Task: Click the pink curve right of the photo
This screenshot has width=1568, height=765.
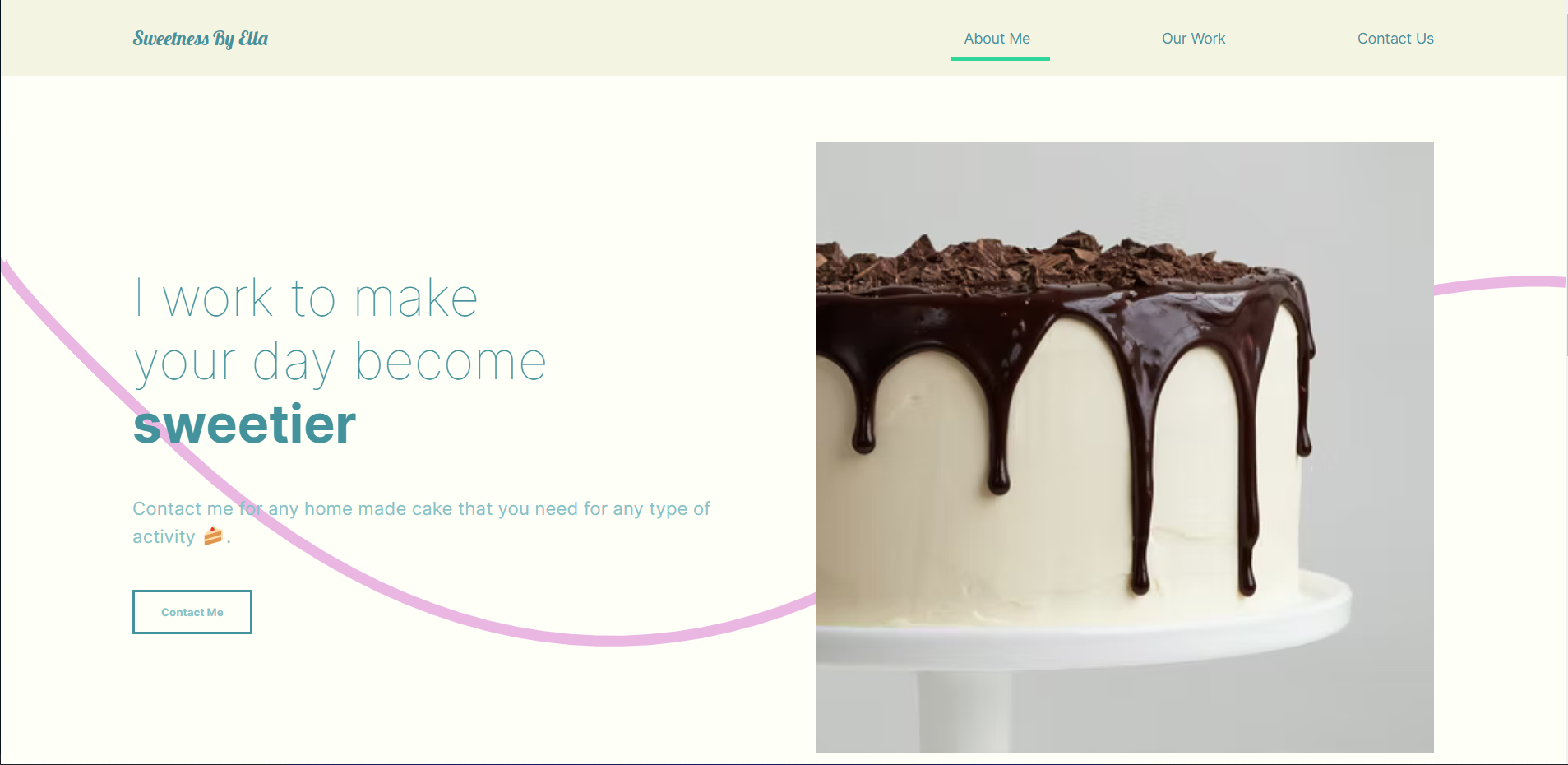Action: pyautogui.click(x=1500, y=284)
